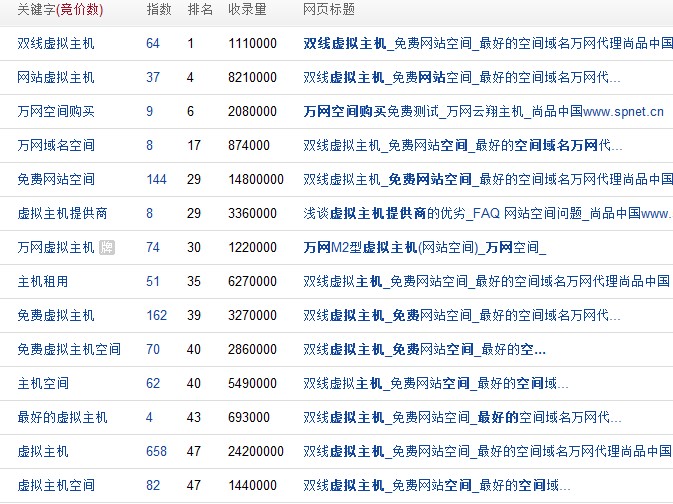
Task: Select rank value 17 for 万网域名空间
Action: tap(194, 145)
